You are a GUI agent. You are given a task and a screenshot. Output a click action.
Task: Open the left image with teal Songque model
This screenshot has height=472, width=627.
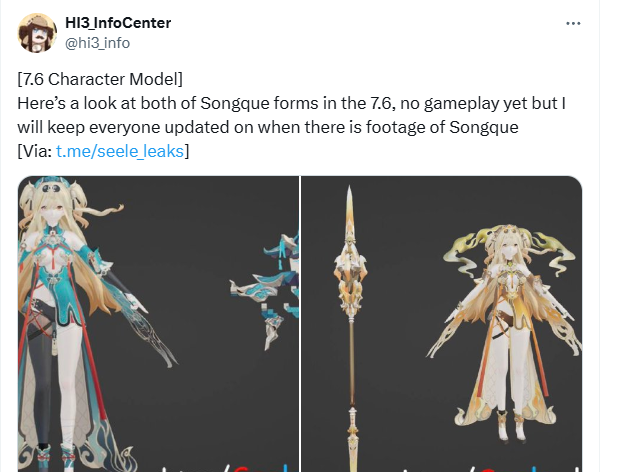coord(158,324)
